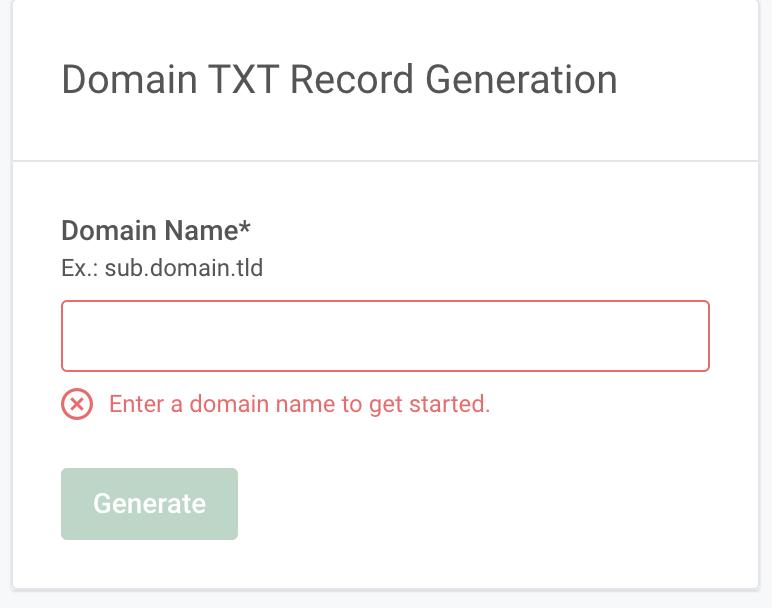Click the 'Name*' part of the label
The height and width of the screenshot is (608, 772).
[x=207, y=230]
